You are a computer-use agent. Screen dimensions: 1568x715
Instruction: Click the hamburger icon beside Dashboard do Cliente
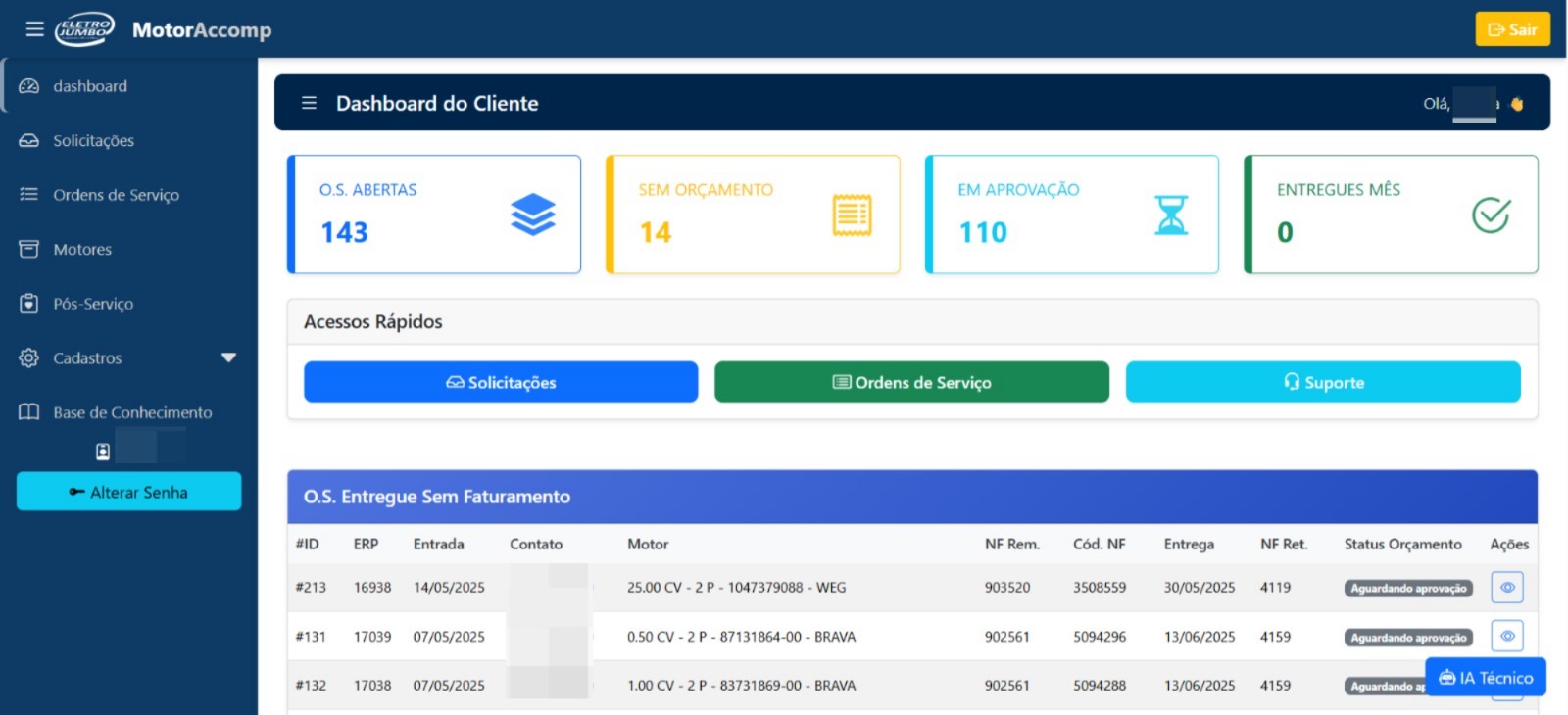tap(309, 103)
